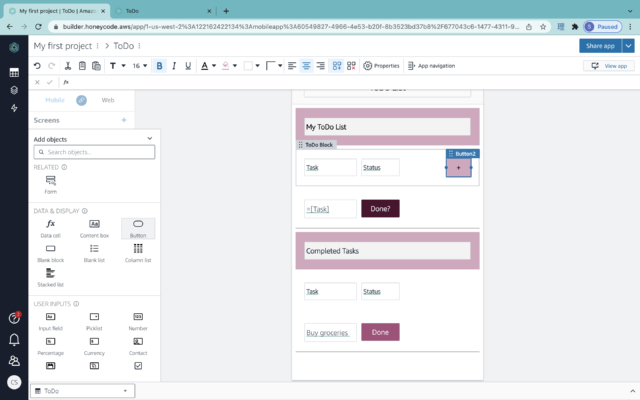This screenshot has height=400, width=640.
Task: Toggle Underline formatting
Action: 188,66
